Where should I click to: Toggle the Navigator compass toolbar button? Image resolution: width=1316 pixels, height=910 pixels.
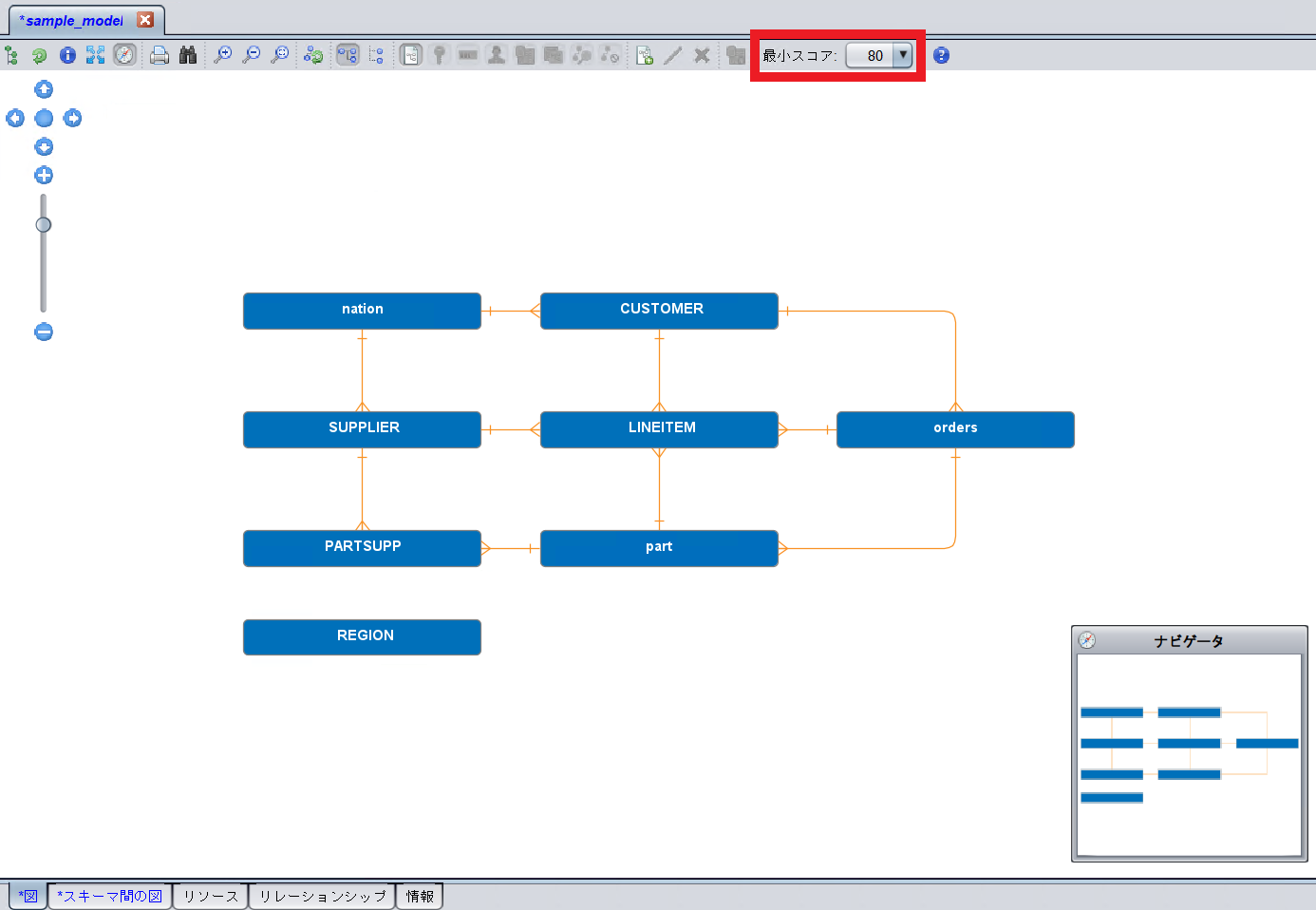tap(124, 55)
